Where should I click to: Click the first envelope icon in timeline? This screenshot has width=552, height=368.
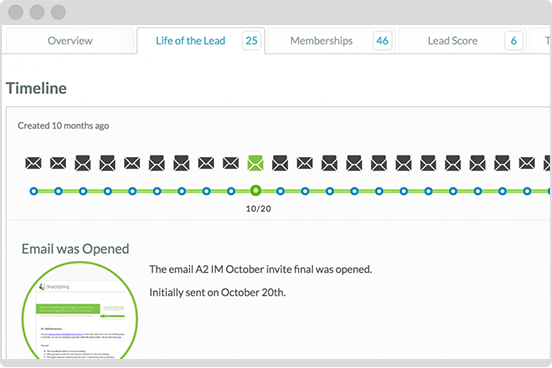33,163
